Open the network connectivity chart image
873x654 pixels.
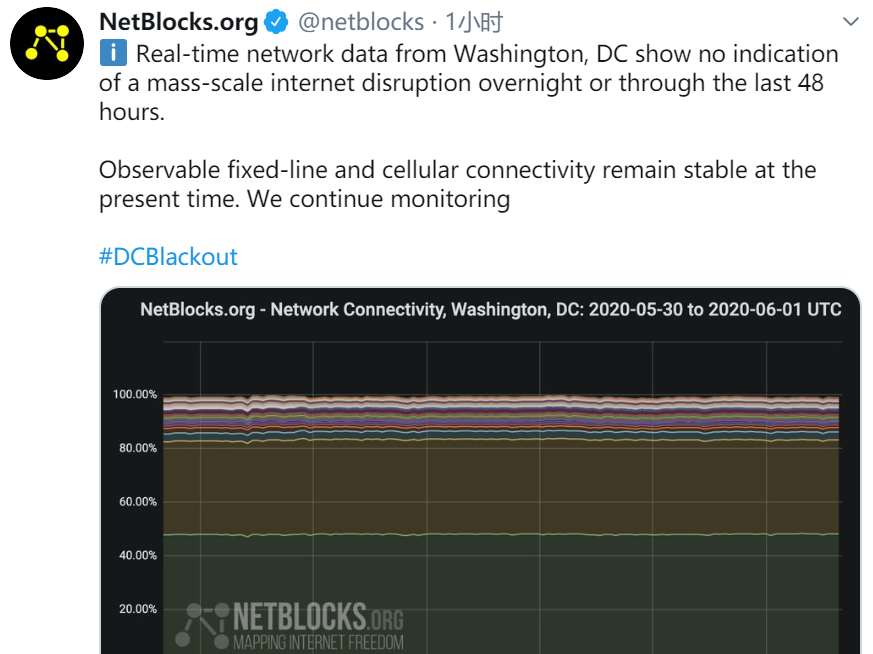pyautogui.click(x=480, y=471)
